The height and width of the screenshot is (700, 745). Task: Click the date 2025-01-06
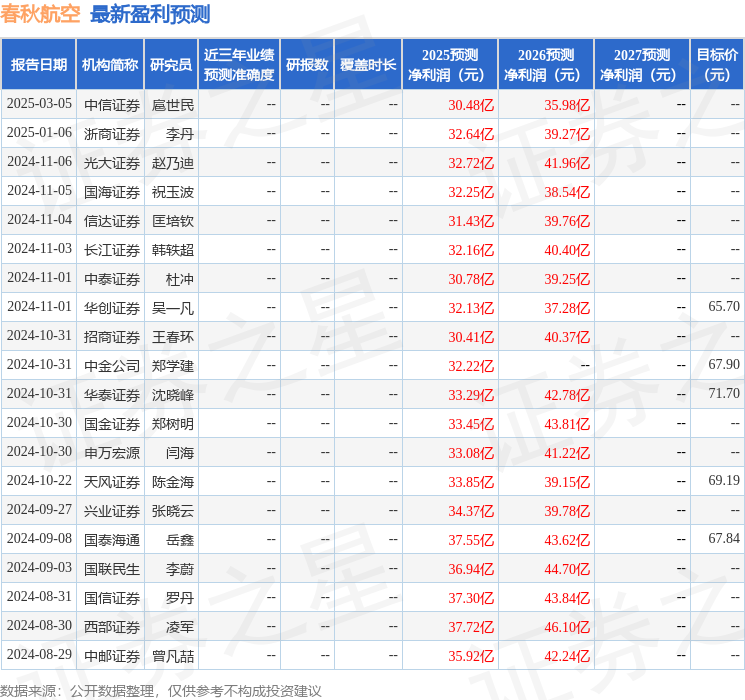(39, 133)
